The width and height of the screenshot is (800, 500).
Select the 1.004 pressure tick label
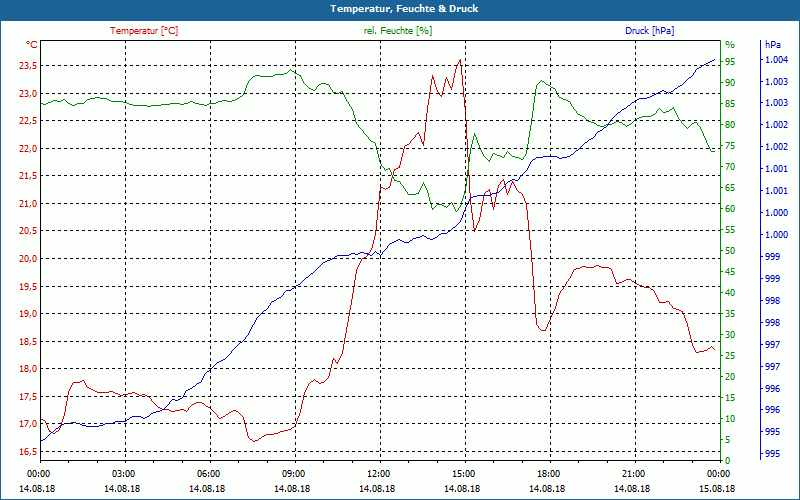click(776, 60)
